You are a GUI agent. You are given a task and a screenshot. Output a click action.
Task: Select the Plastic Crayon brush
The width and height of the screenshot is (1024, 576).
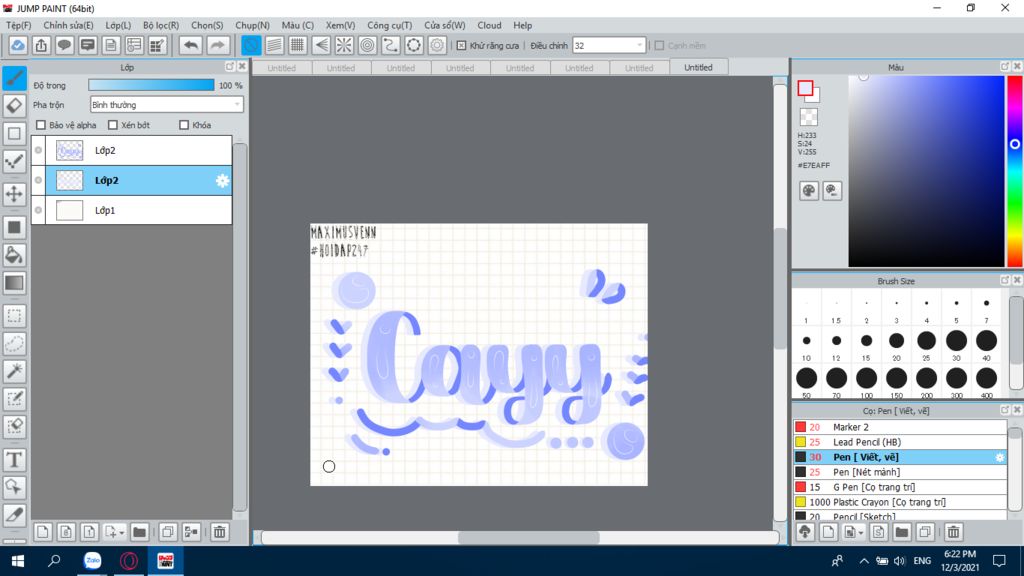(901, 502)
